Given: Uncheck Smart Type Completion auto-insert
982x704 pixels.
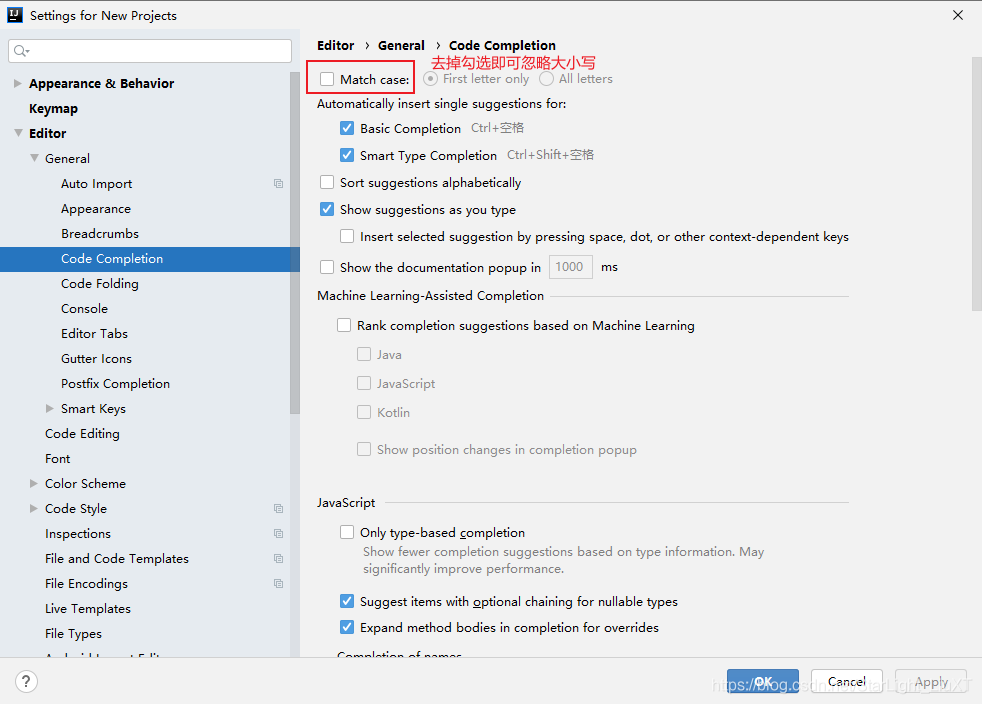Looking at the screenshot, I should click(x=347, y=155).
